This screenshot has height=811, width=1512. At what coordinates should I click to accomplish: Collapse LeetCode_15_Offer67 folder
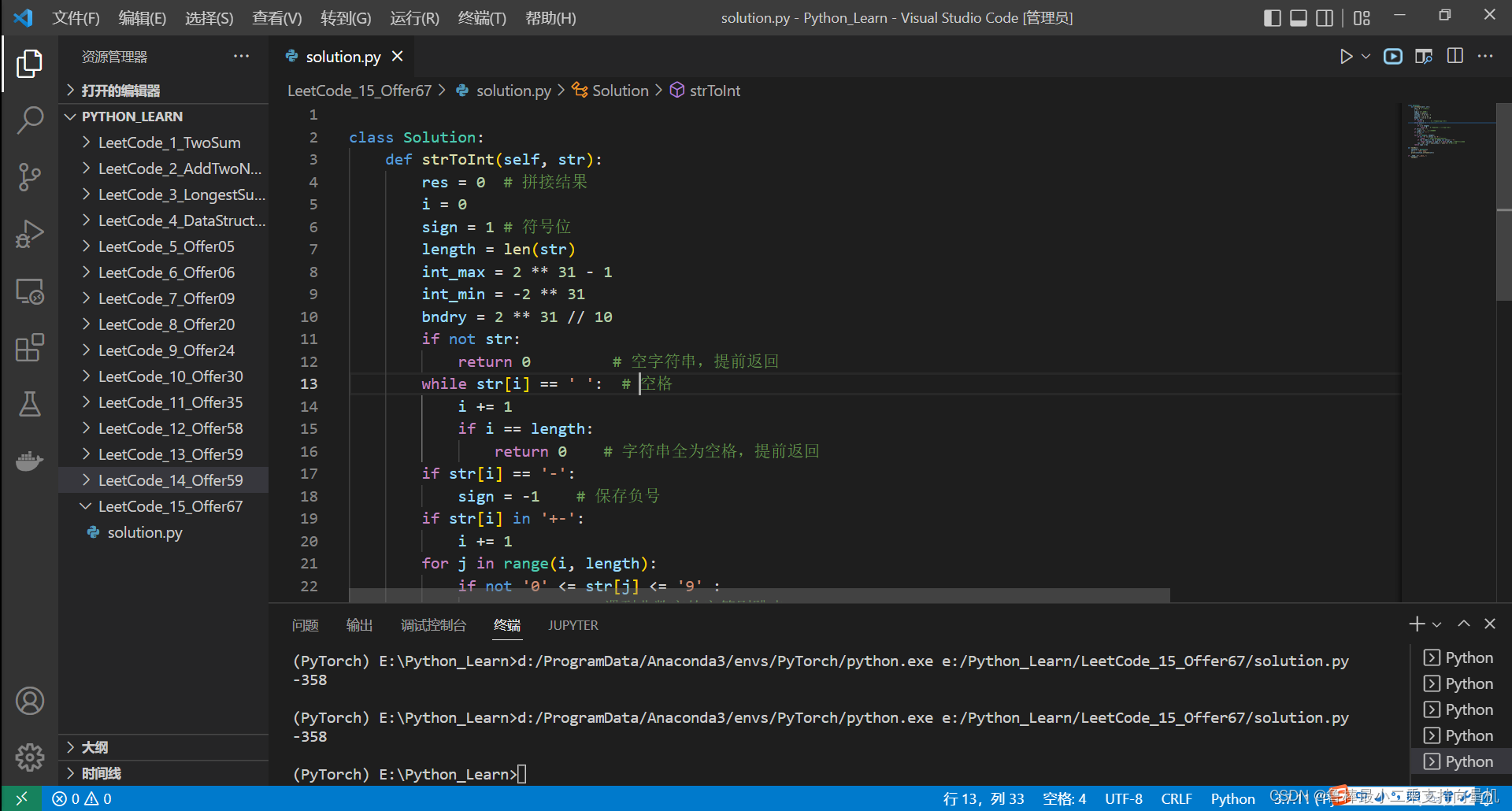pos(164,506)
